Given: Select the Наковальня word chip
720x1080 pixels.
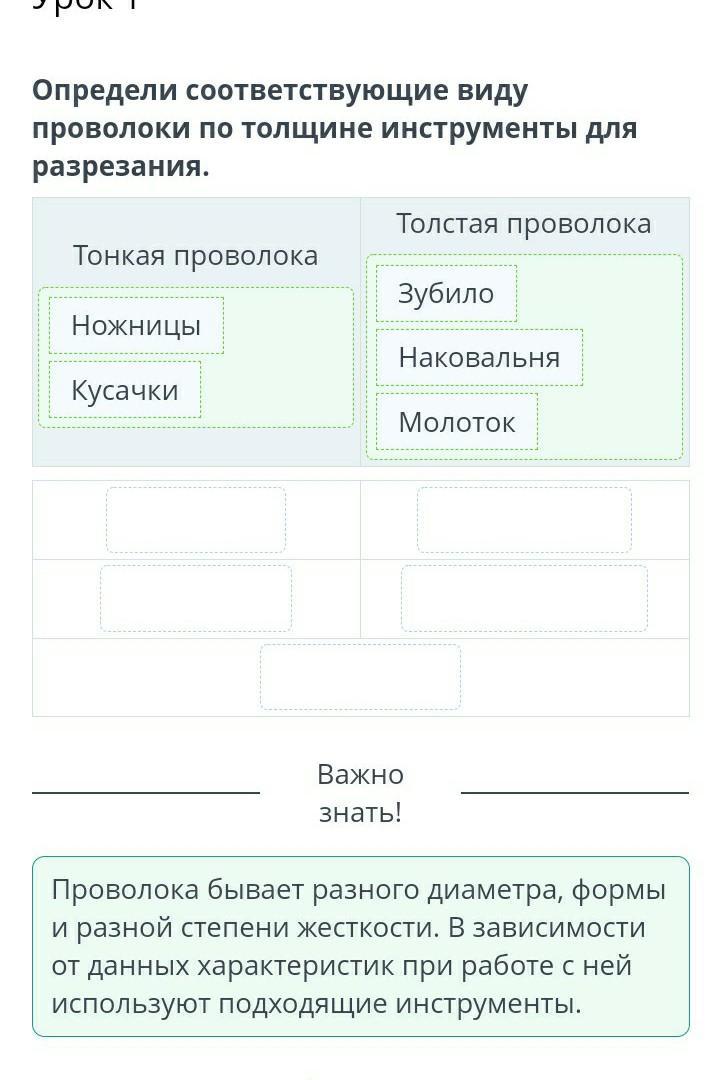Looking at the screenshot, I should [479, 357].
